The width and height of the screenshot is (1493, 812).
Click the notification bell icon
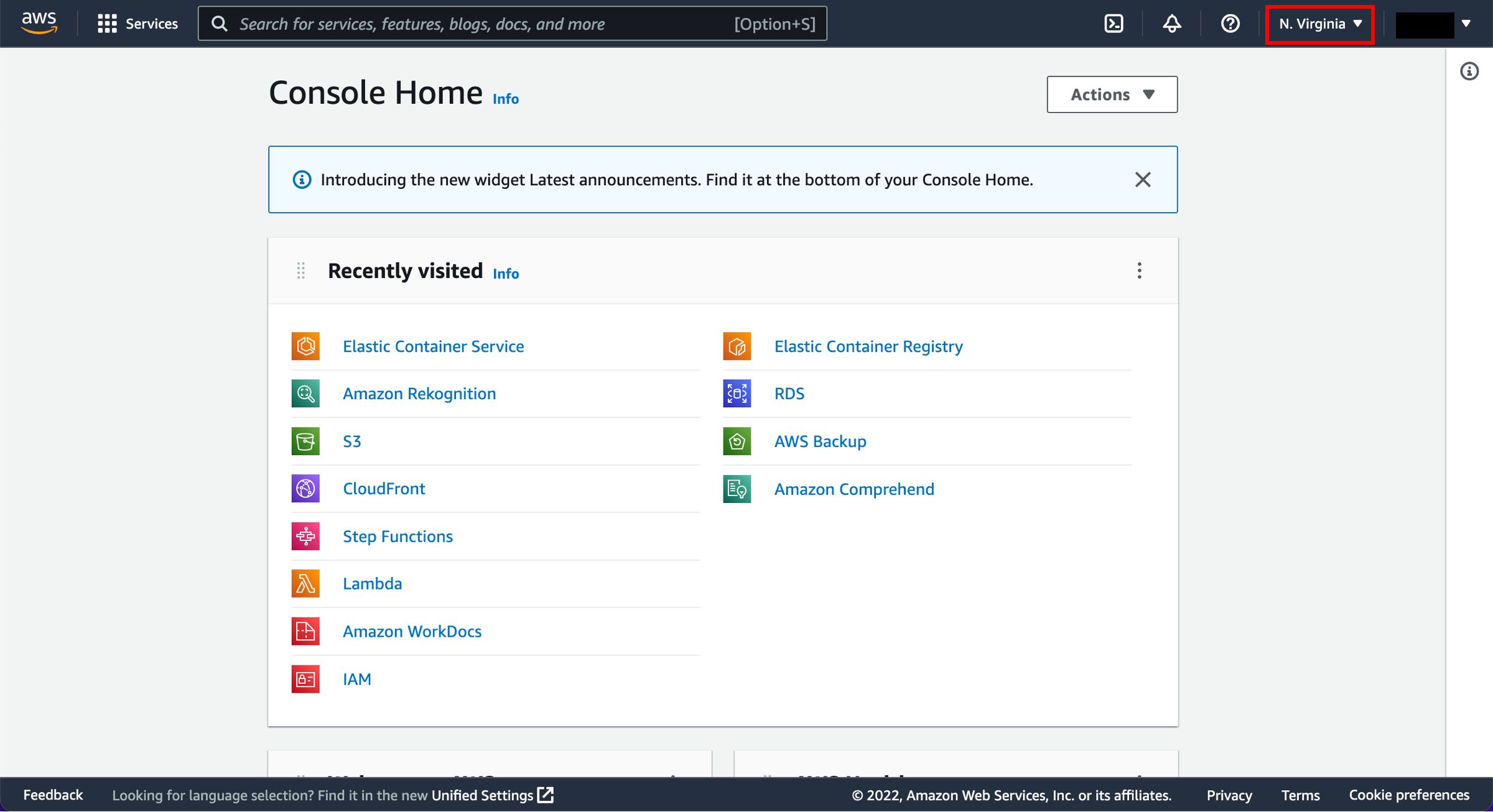tap(1172, 23)
